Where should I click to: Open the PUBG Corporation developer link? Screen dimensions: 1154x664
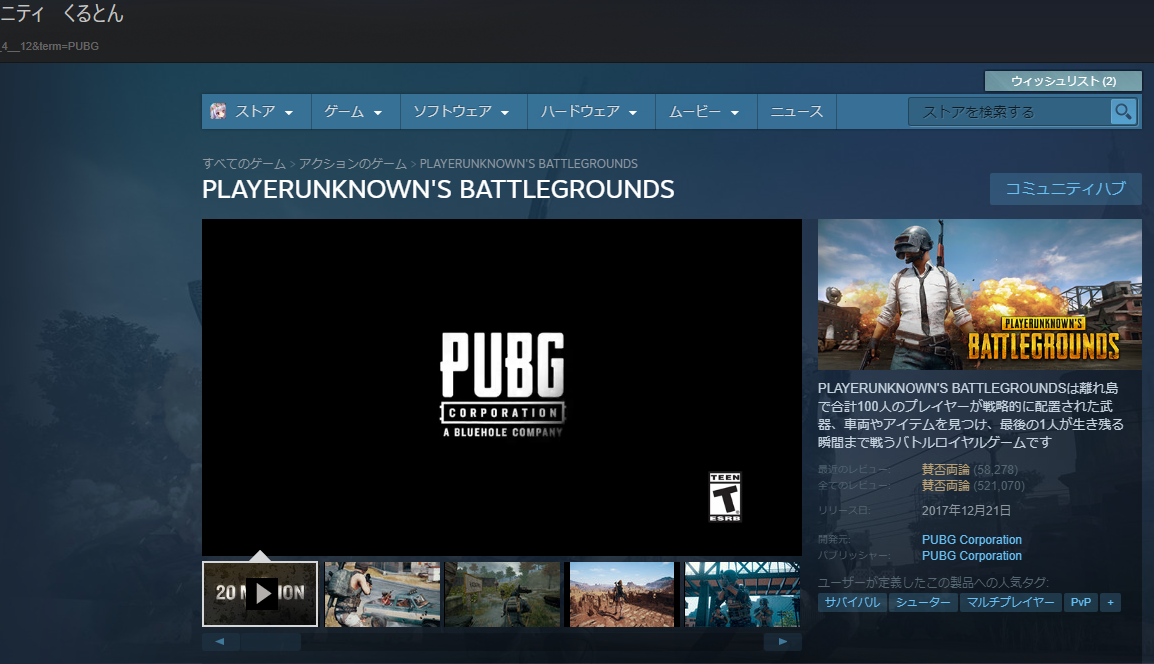pos(971,540)
